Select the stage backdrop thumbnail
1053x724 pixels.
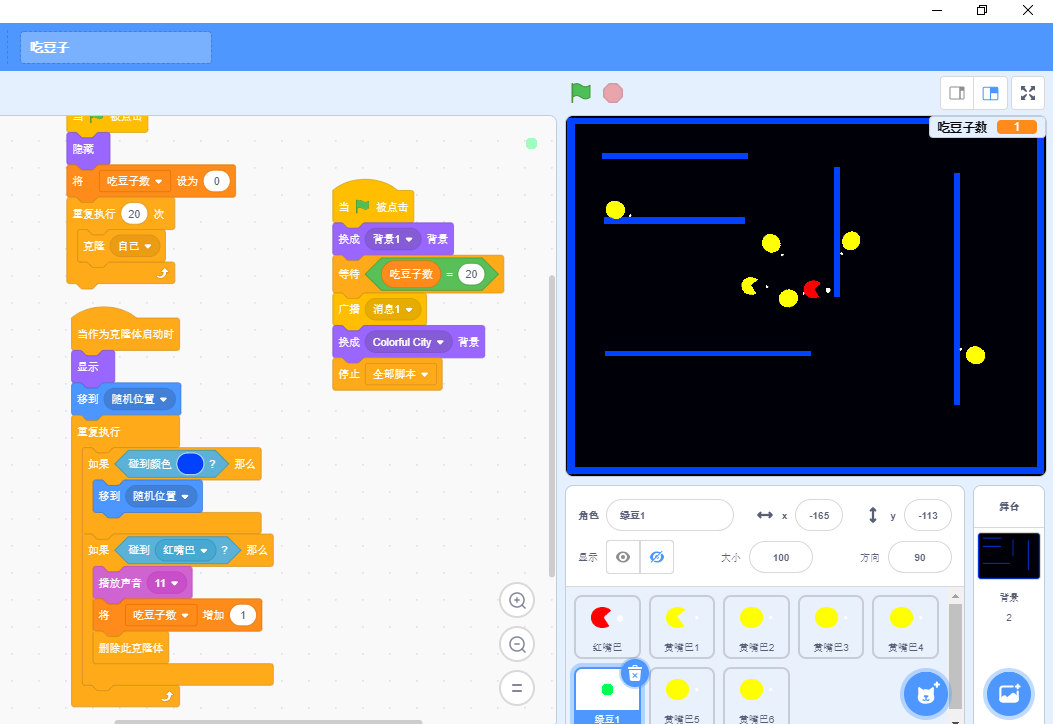(1009, 556)
